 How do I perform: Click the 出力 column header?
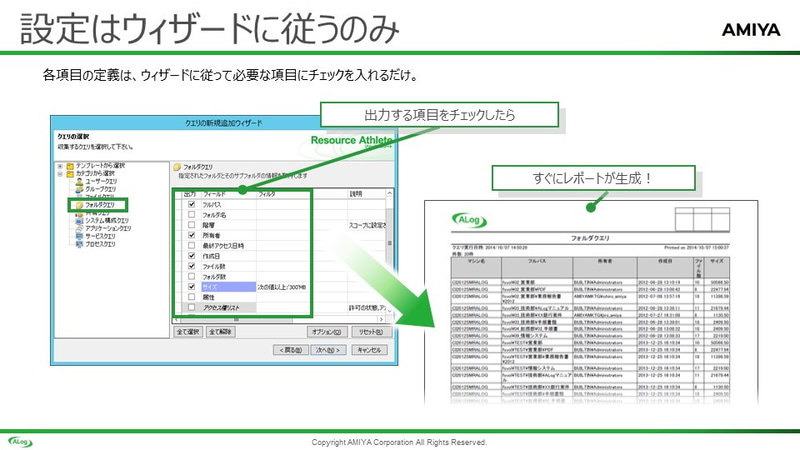point(189,194)
